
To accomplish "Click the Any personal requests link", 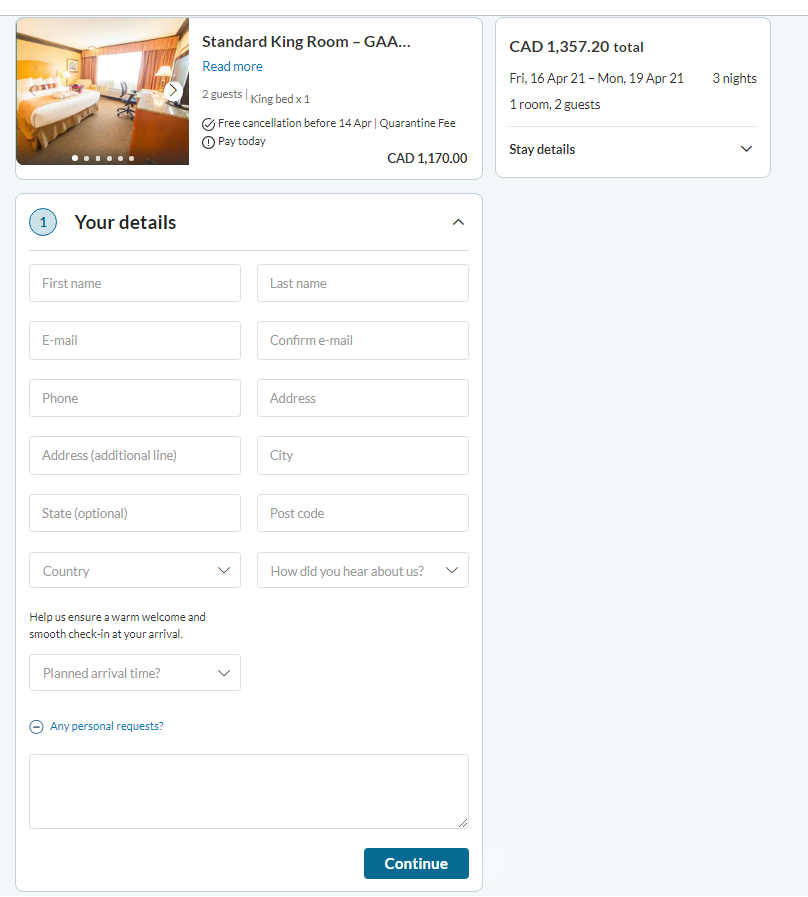I will click(x=106, y=726).
